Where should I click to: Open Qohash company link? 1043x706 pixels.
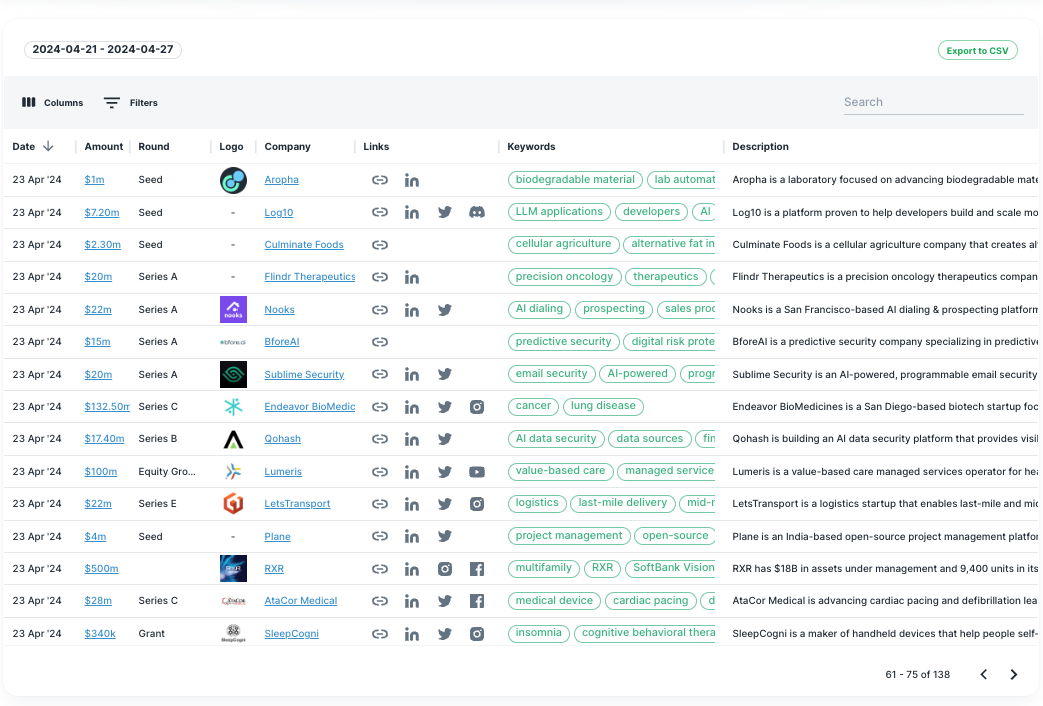(283, 439)
